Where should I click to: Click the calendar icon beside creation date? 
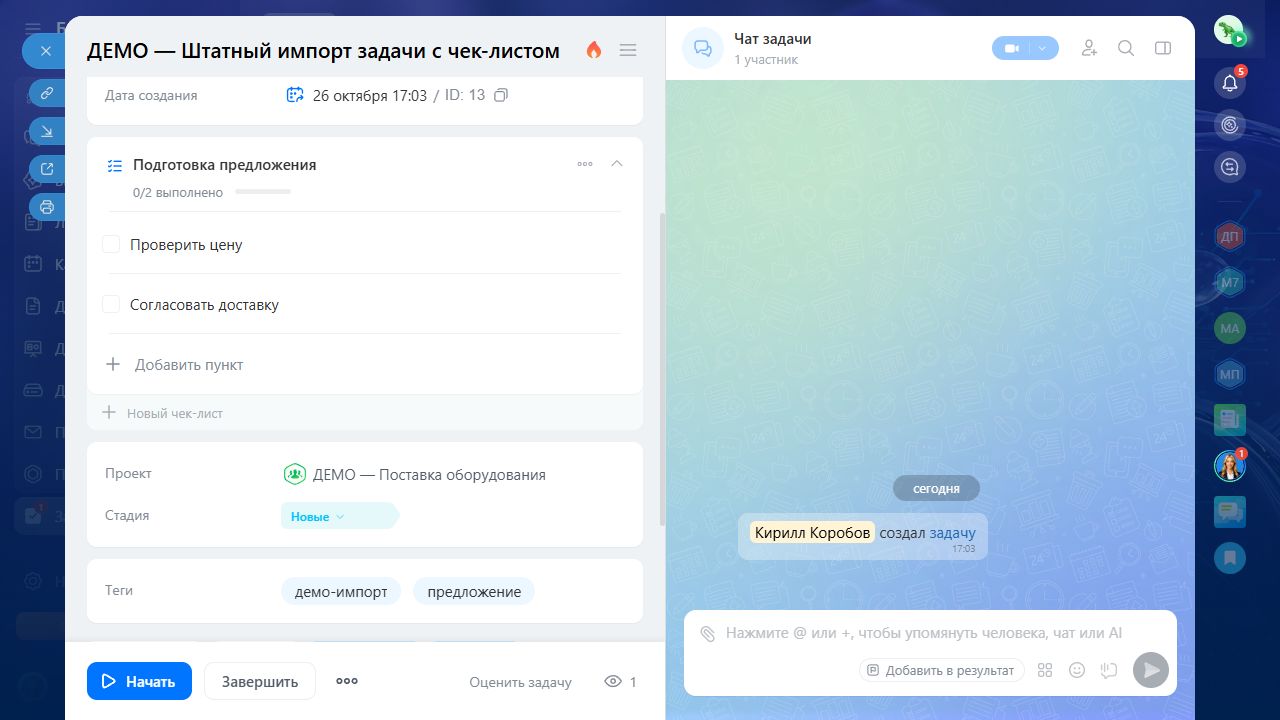pos(295,95)
